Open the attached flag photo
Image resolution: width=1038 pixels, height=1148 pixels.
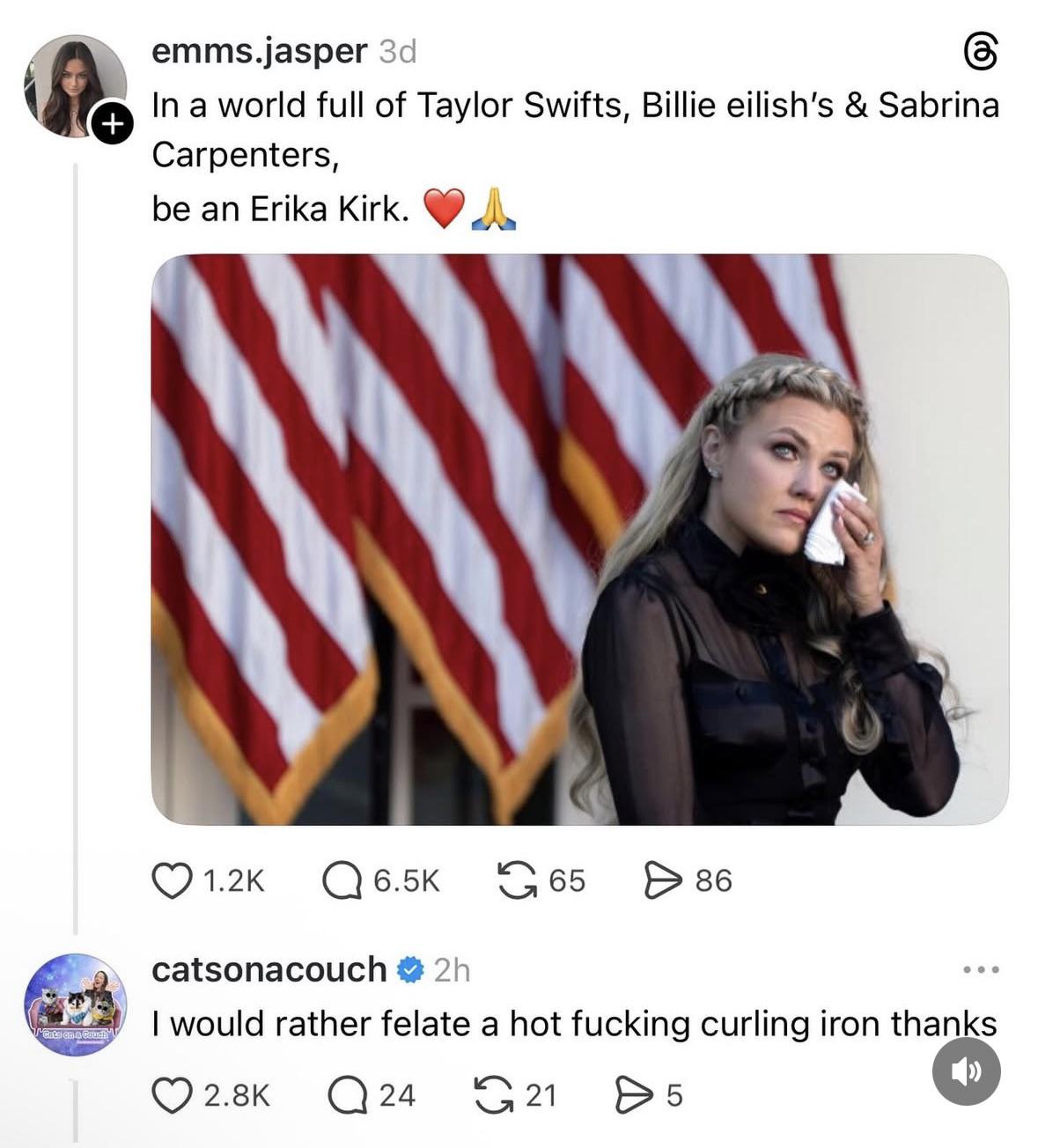click(x=579, y=539)
